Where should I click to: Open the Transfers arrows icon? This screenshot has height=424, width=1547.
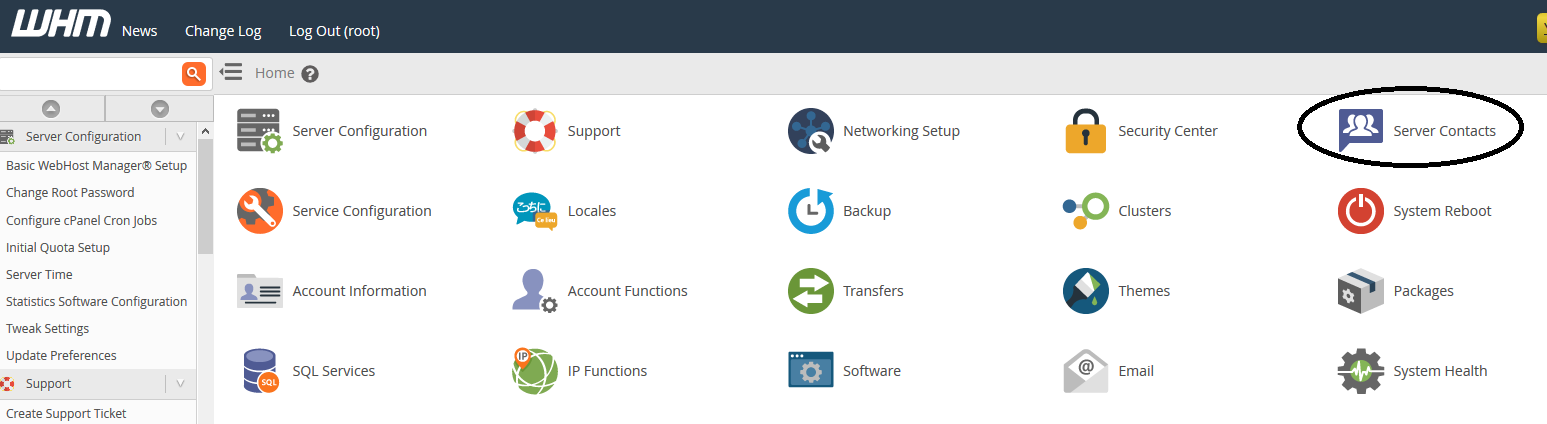810,291
